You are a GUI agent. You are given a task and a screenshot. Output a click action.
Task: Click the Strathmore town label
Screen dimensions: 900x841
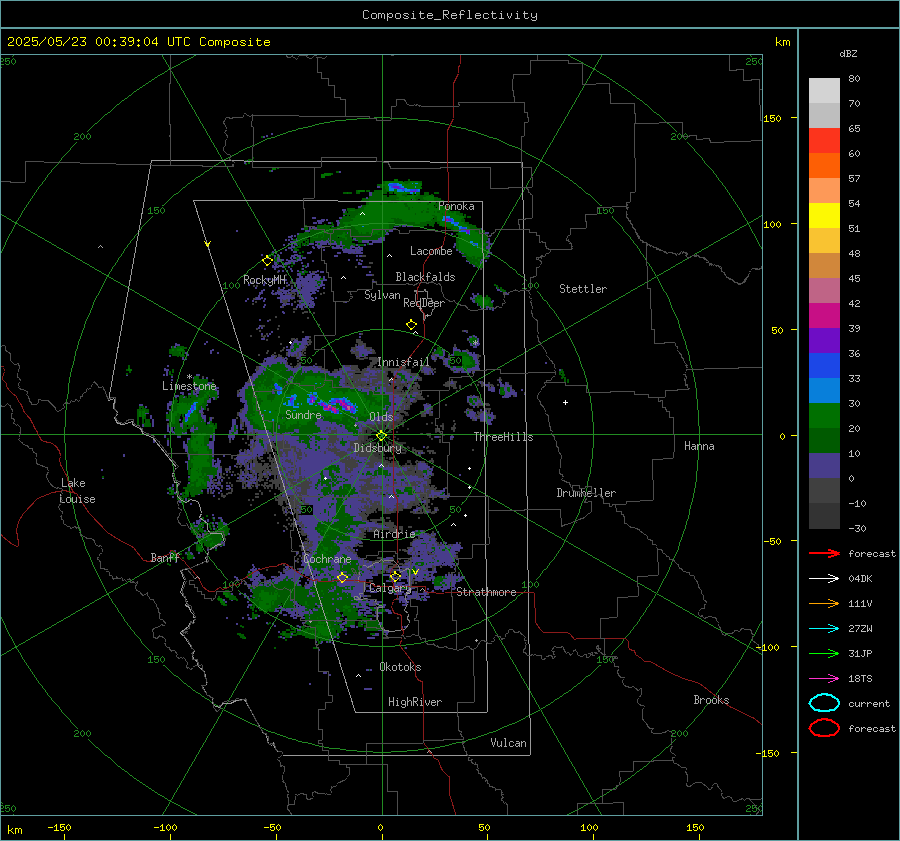tap(486, 592)
